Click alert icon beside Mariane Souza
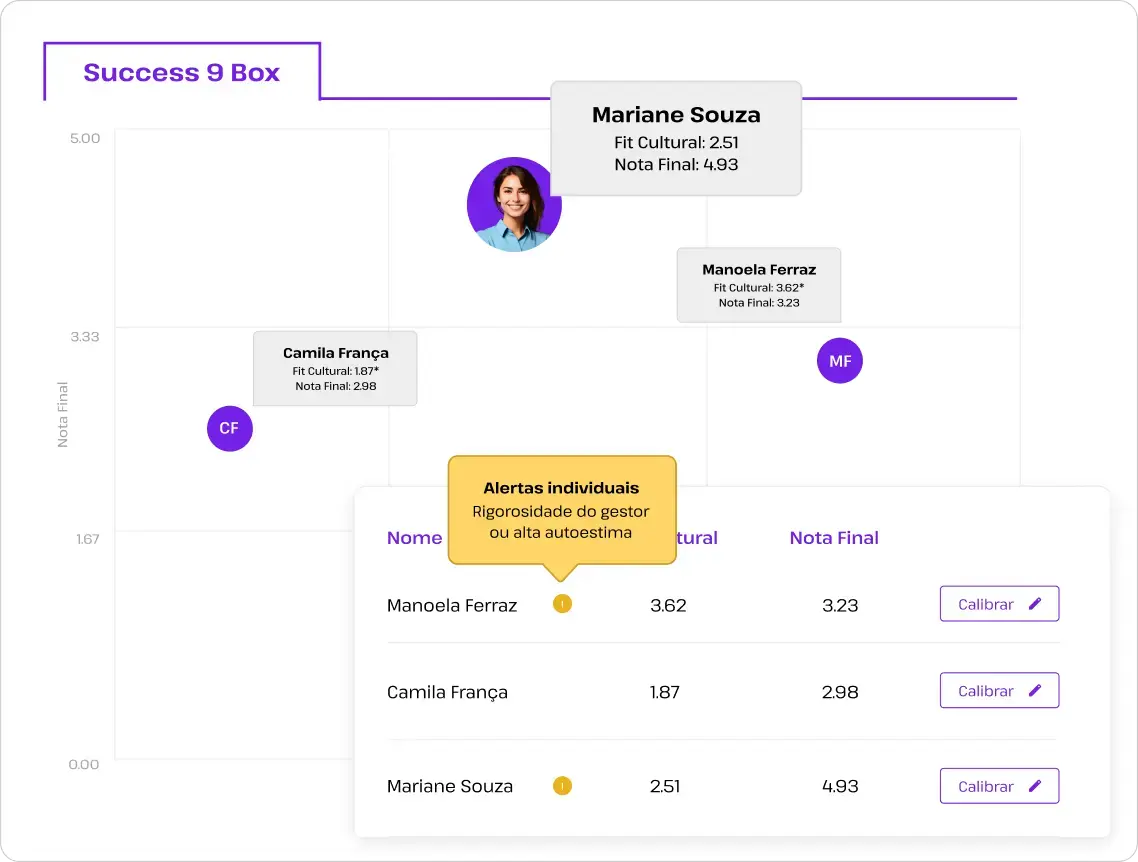 pos(562,786)
